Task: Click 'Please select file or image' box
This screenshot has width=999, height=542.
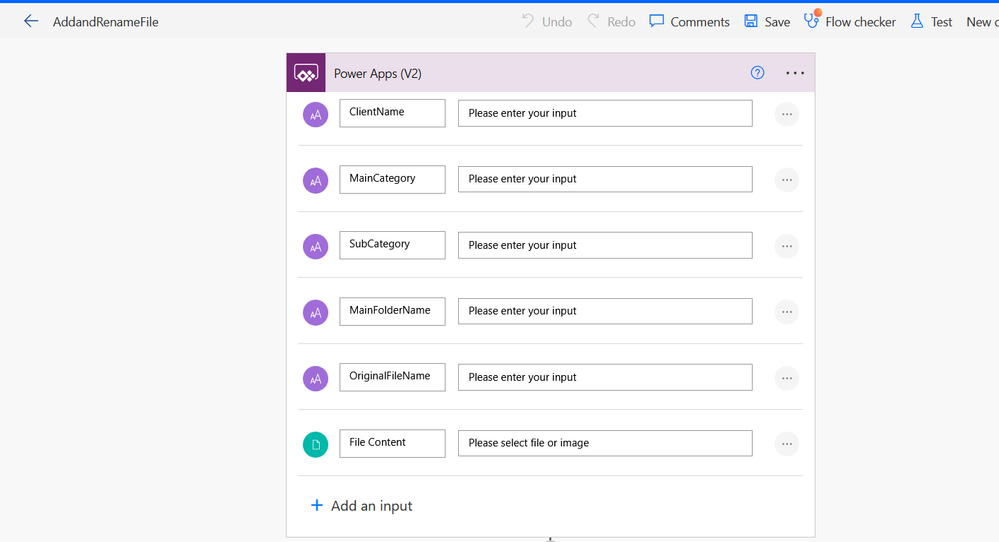Action: click(x=605, y=443)
